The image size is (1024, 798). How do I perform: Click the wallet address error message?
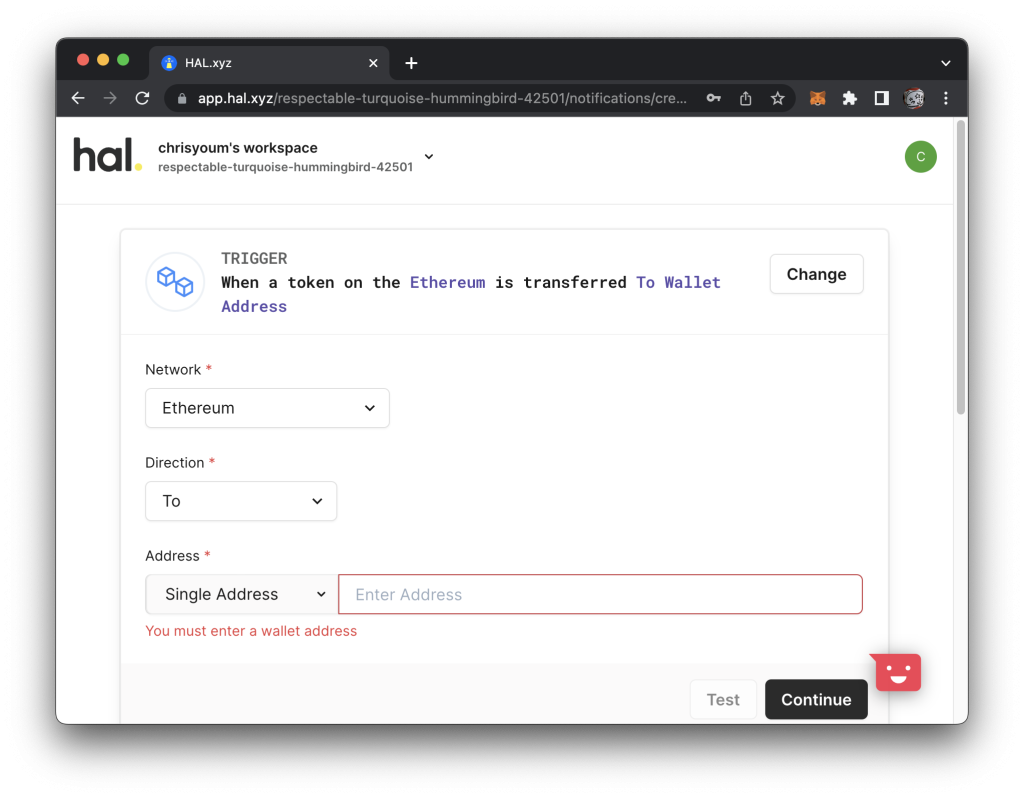[x=251, y=631]
